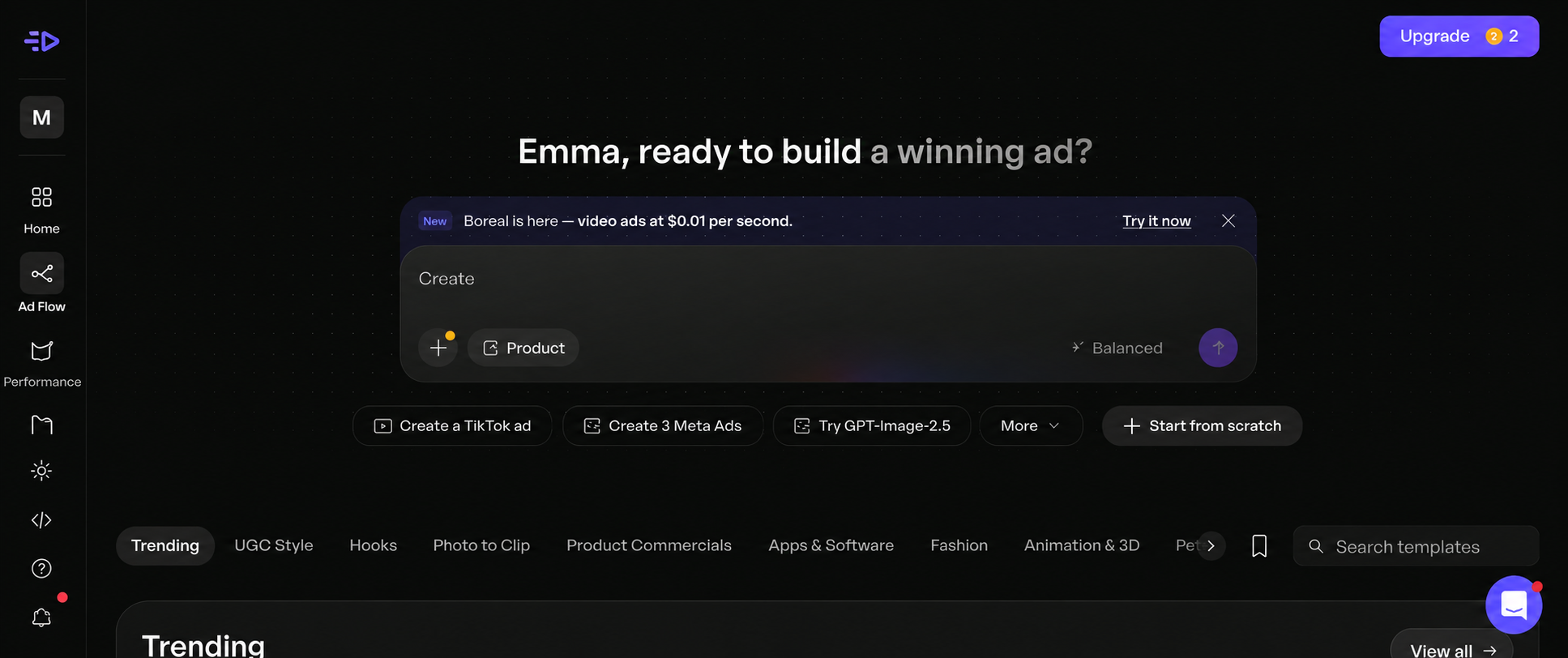Select the Apps & Software tab
The width and height of the screenshot is (1568, 658).
tap(831, 545)
